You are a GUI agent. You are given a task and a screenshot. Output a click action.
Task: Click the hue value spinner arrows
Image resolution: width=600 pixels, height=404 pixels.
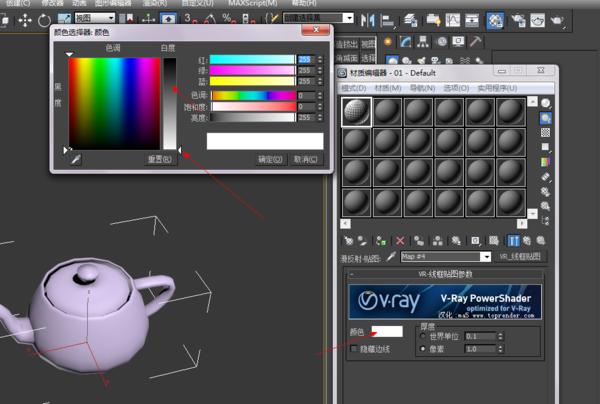point(320,95)
